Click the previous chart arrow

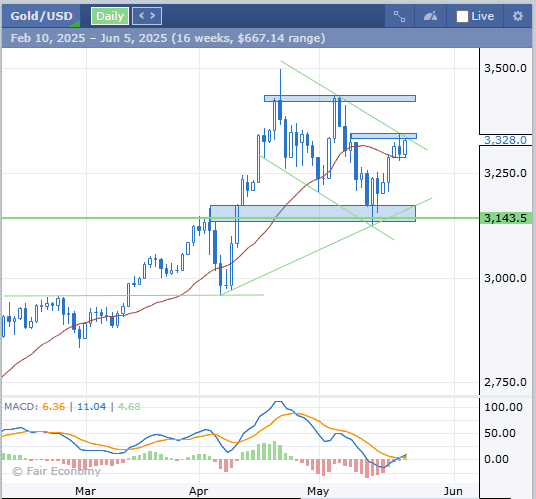141,16
